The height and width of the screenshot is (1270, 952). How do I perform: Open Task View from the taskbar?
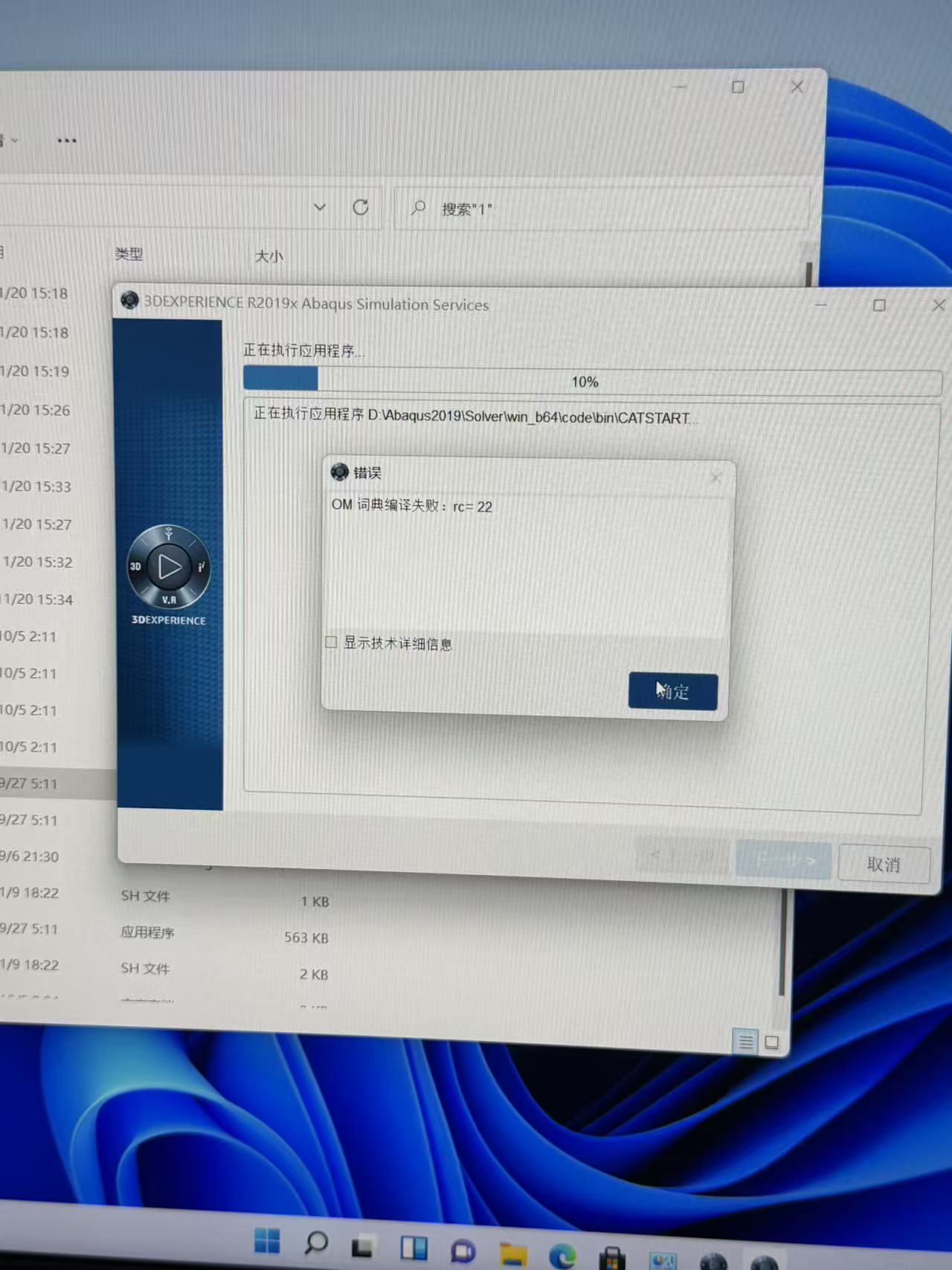click(364, 1245)
